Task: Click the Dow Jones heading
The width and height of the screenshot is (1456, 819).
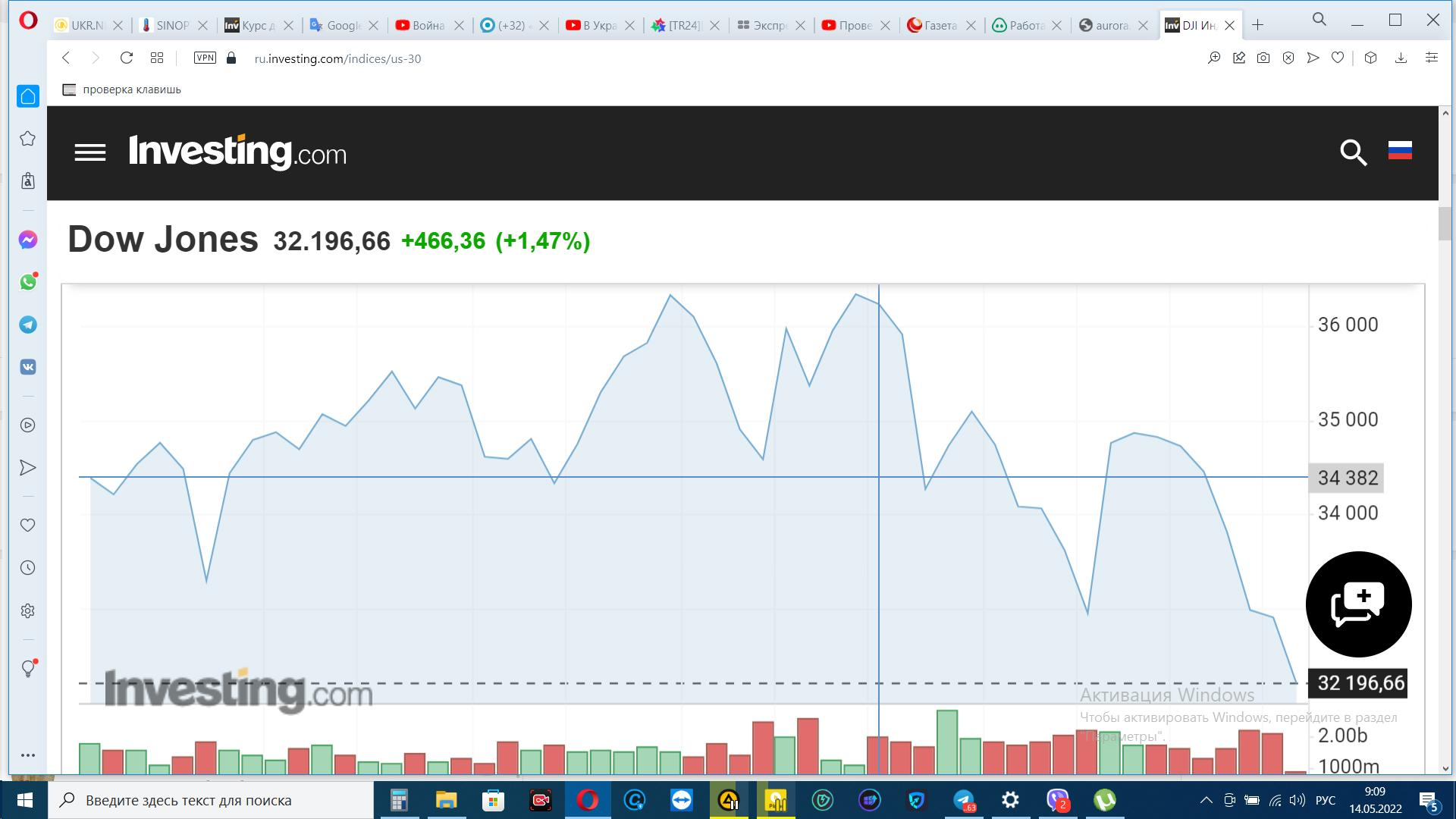Action: 163,240
